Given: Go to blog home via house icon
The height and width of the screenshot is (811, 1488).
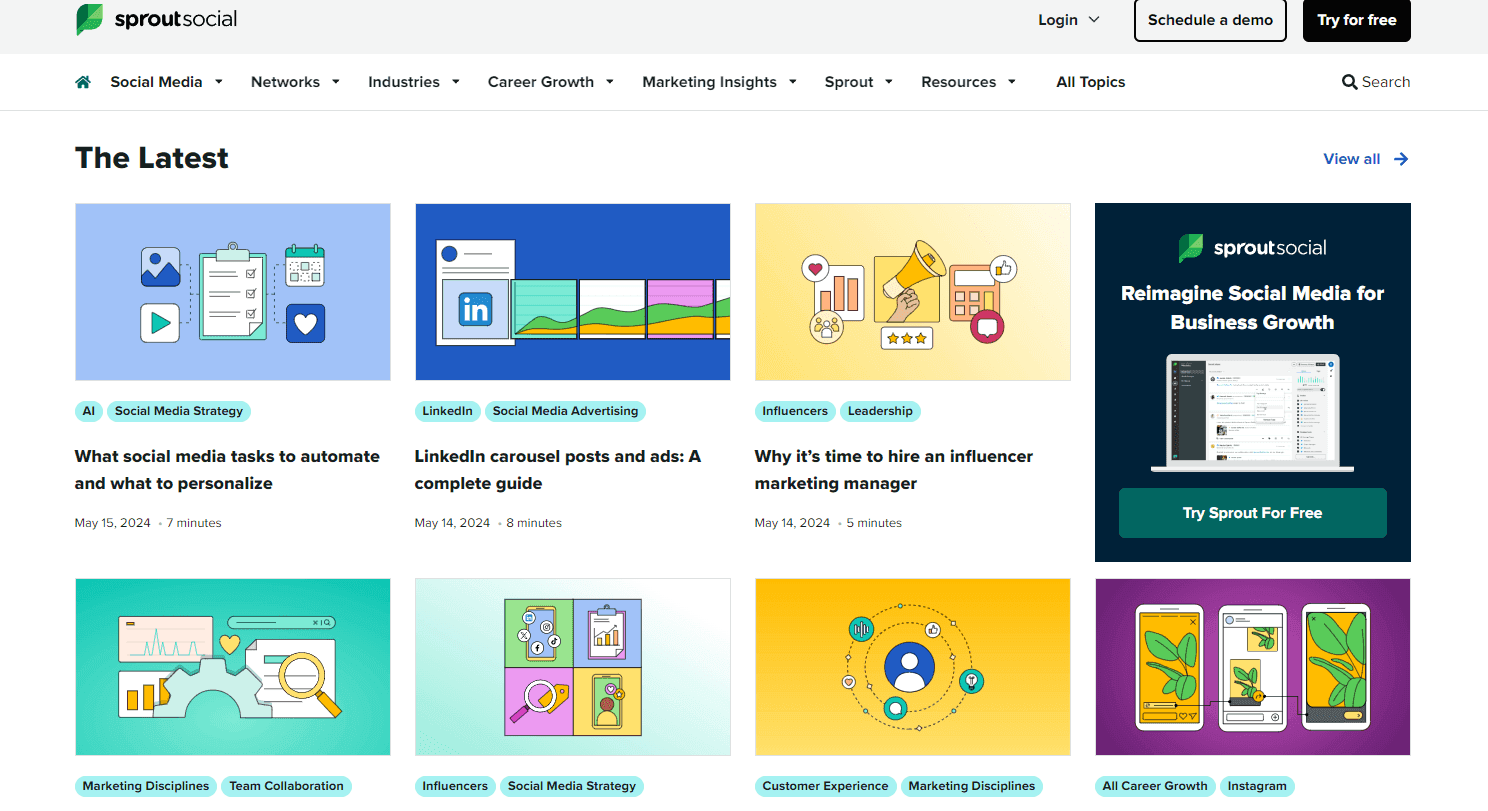Looking at the screenshot, I should point(83,82).
